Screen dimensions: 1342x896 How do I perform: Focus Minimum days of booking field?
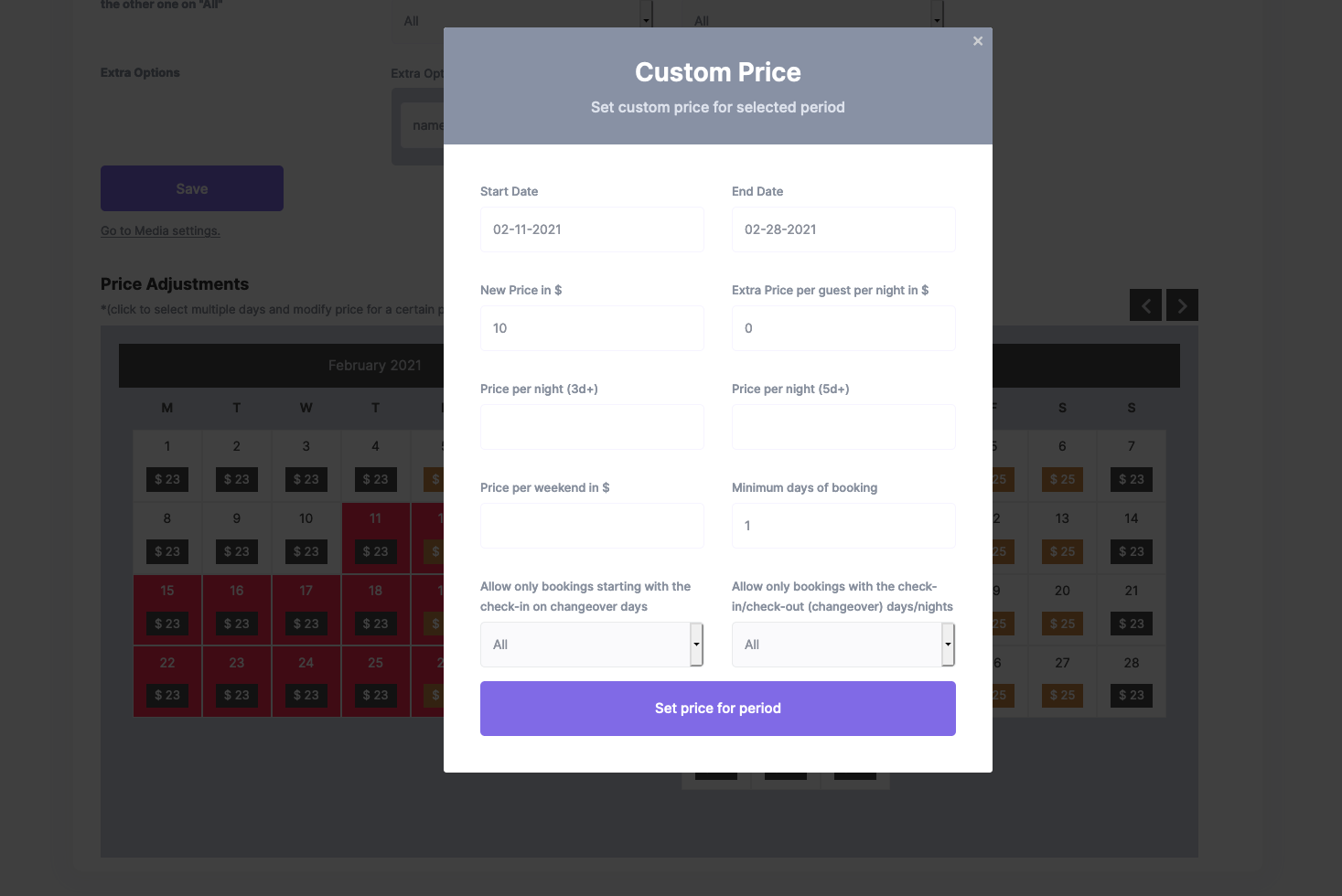(x=843, y=526)
